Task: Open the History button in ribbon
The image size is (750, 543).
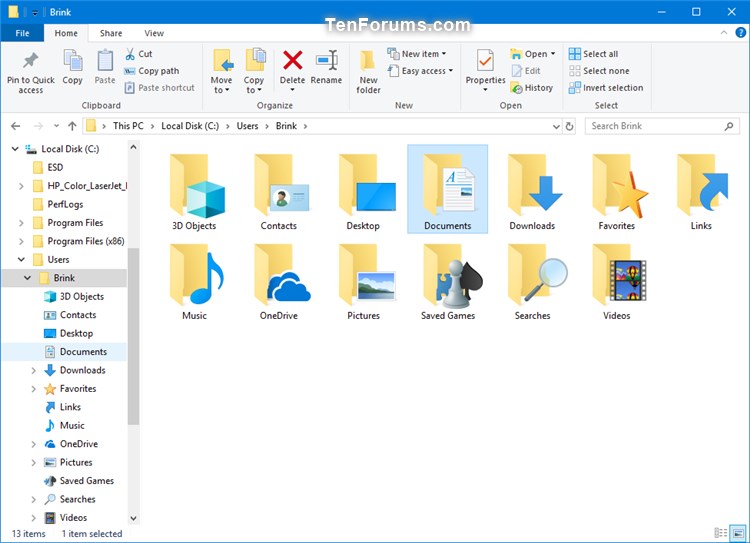Action: pyautogui.click(x=531, y=88)
